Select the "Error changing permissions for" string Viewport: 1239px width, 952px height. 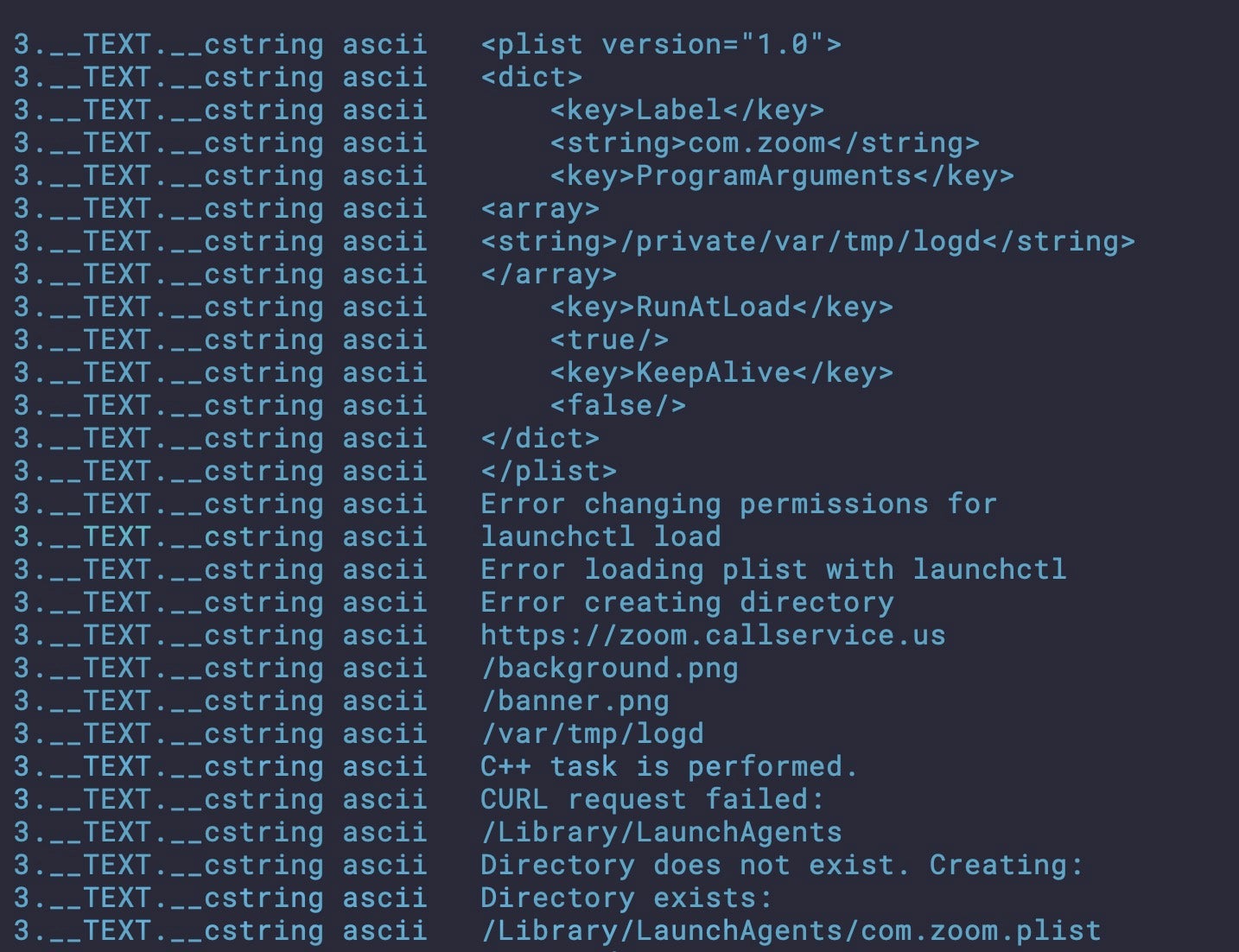pos(739,505)
